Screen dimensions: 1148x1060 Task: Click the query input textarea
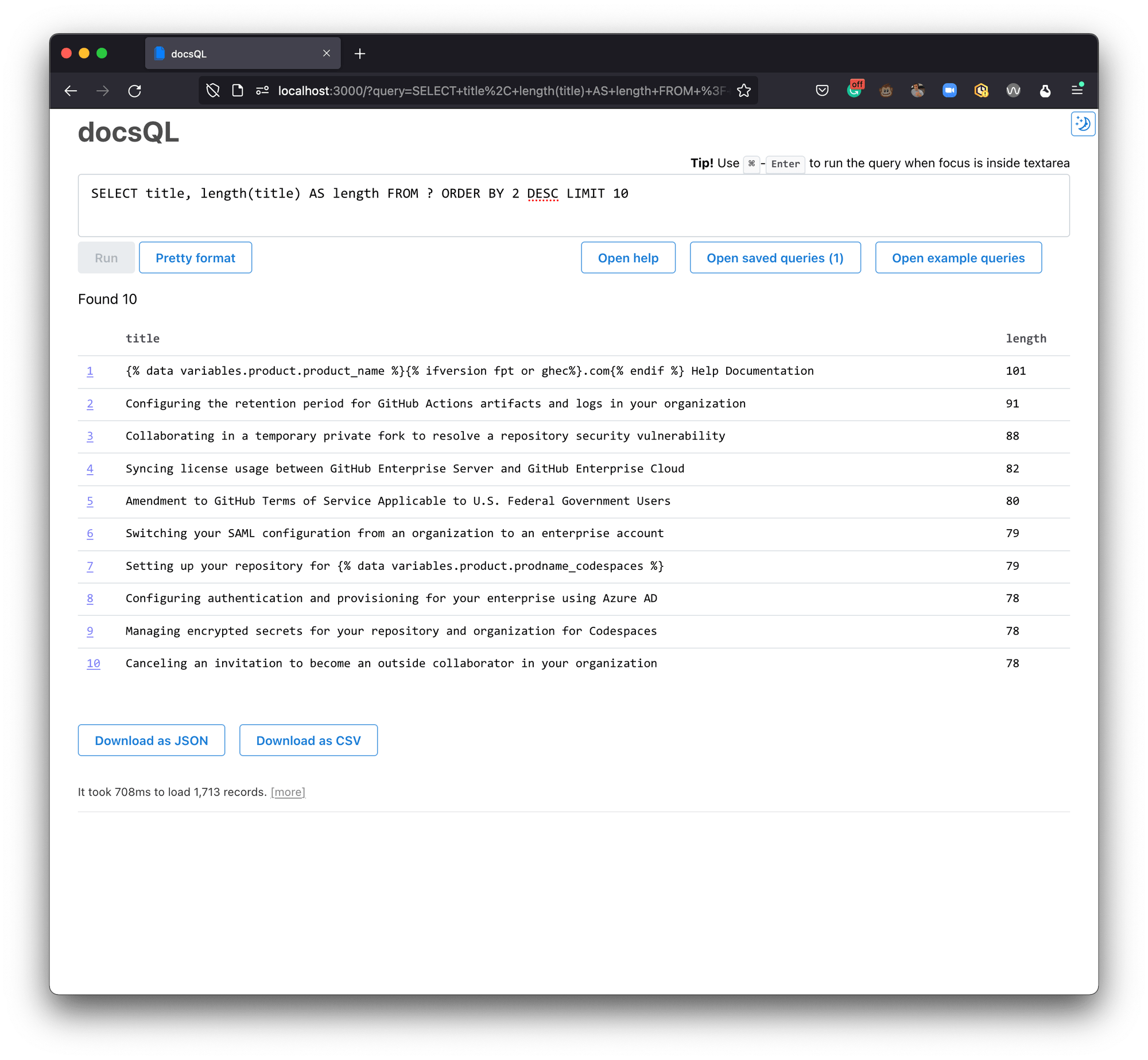coord(574,205)
